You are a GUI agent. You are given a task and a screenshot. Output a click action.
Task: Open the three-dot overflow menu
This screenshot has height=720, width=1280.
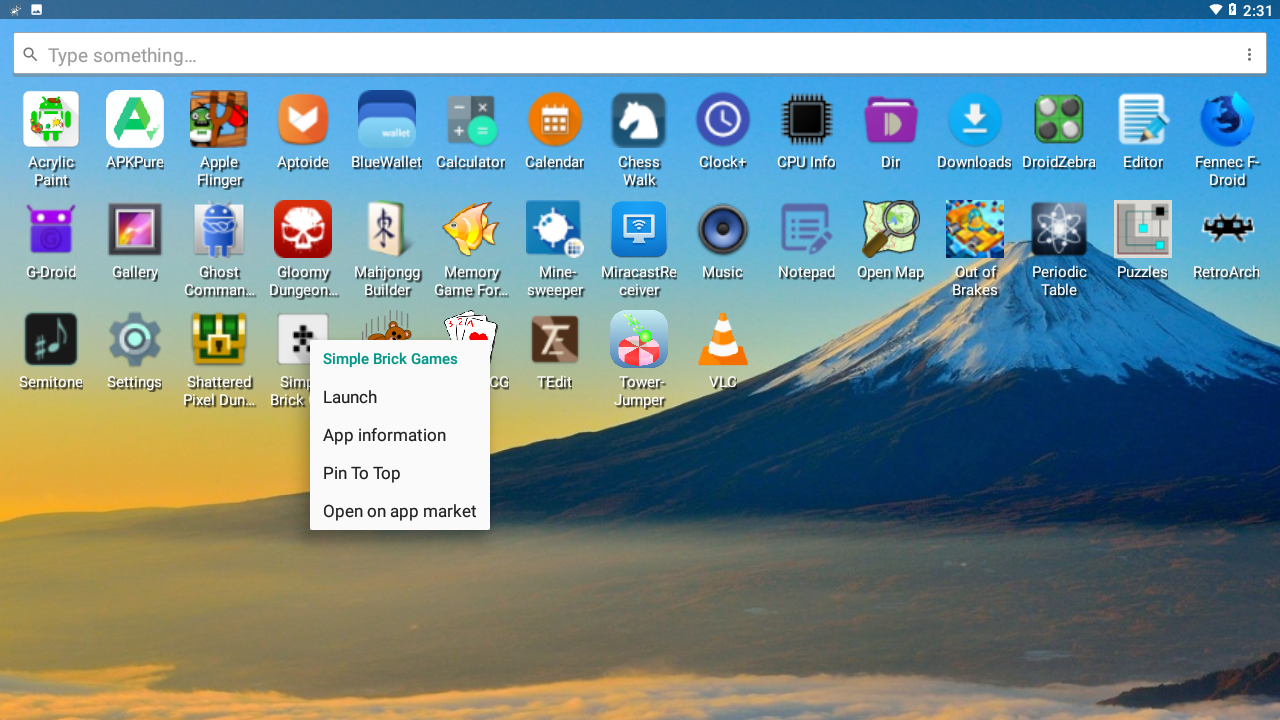1249,55
